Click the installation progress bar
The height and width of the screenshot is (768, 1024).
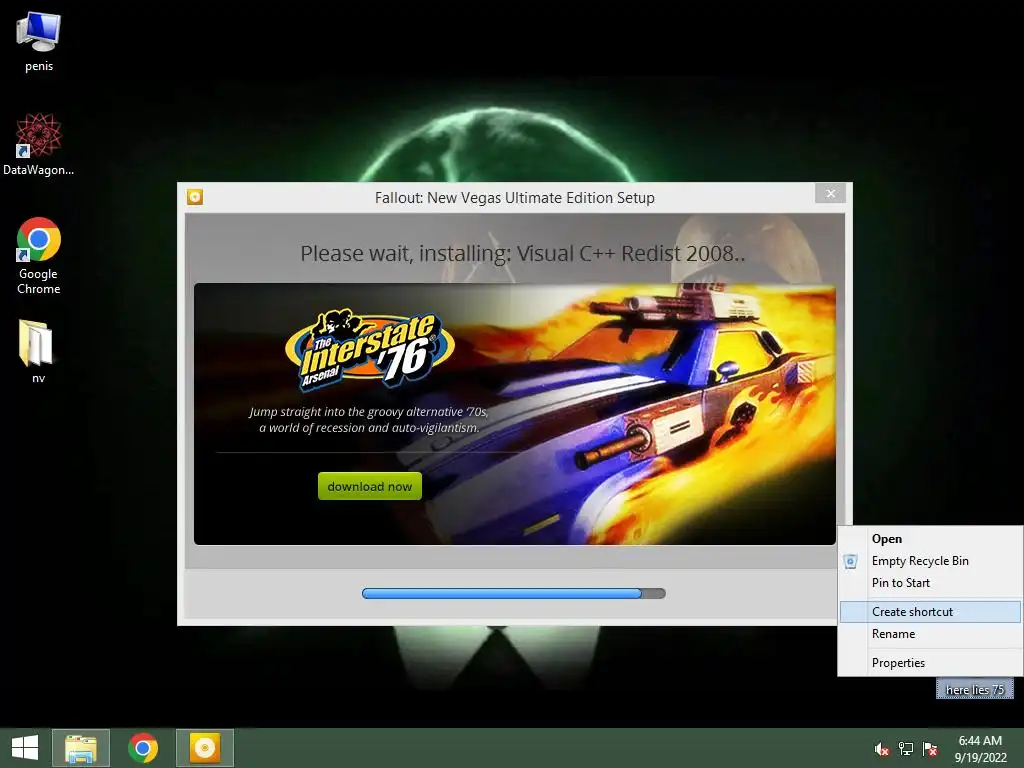(x=514, y=594)
